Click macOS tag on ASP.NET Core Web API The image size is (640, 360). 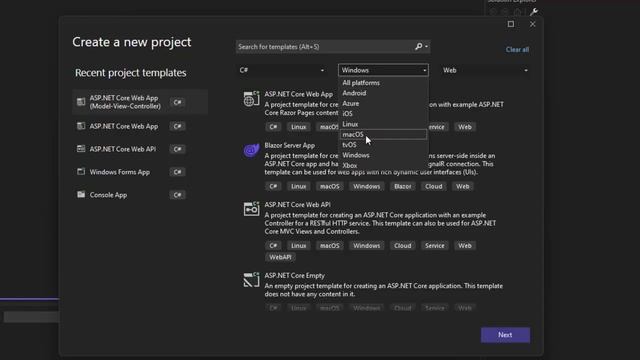point(329,245)
